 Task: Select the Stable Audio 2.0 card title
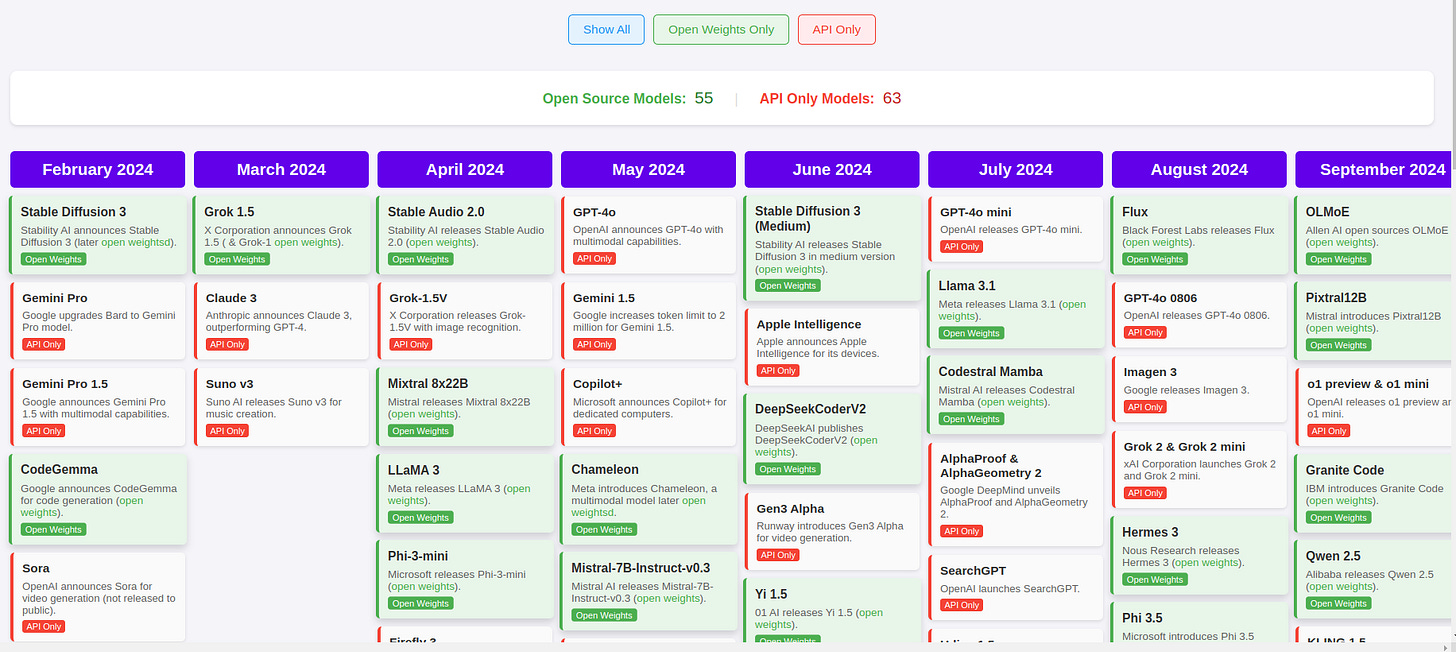coord(436,212)
